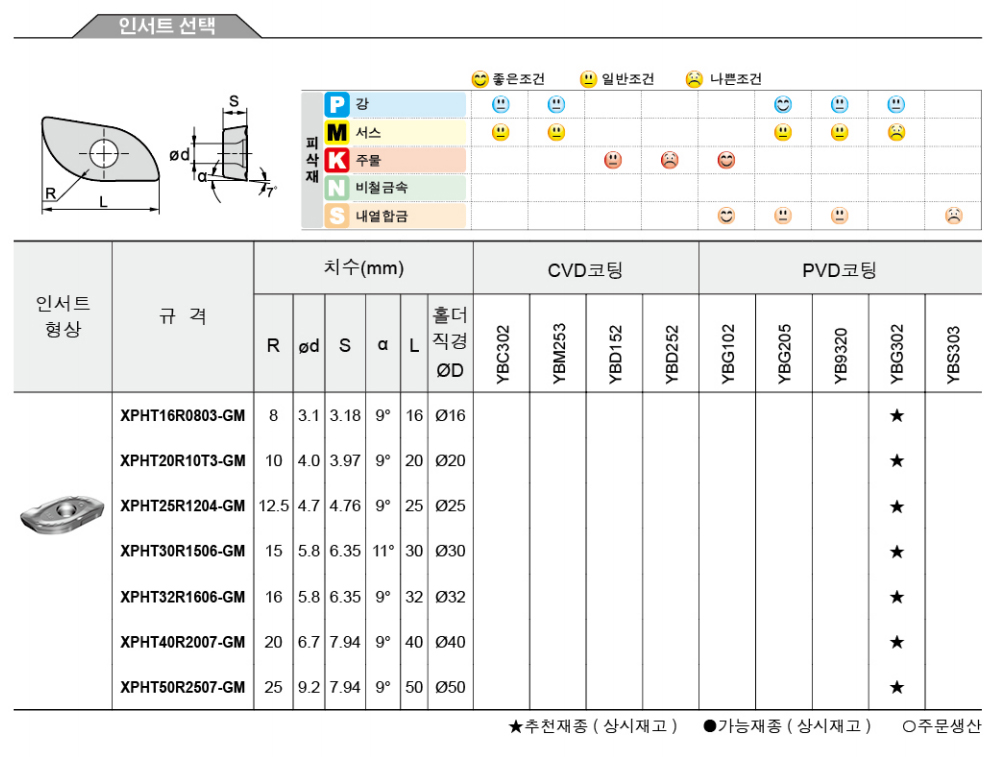Click the yellow M stainless material icon
The height and width of the screenshot is (757, 996).
337,132
